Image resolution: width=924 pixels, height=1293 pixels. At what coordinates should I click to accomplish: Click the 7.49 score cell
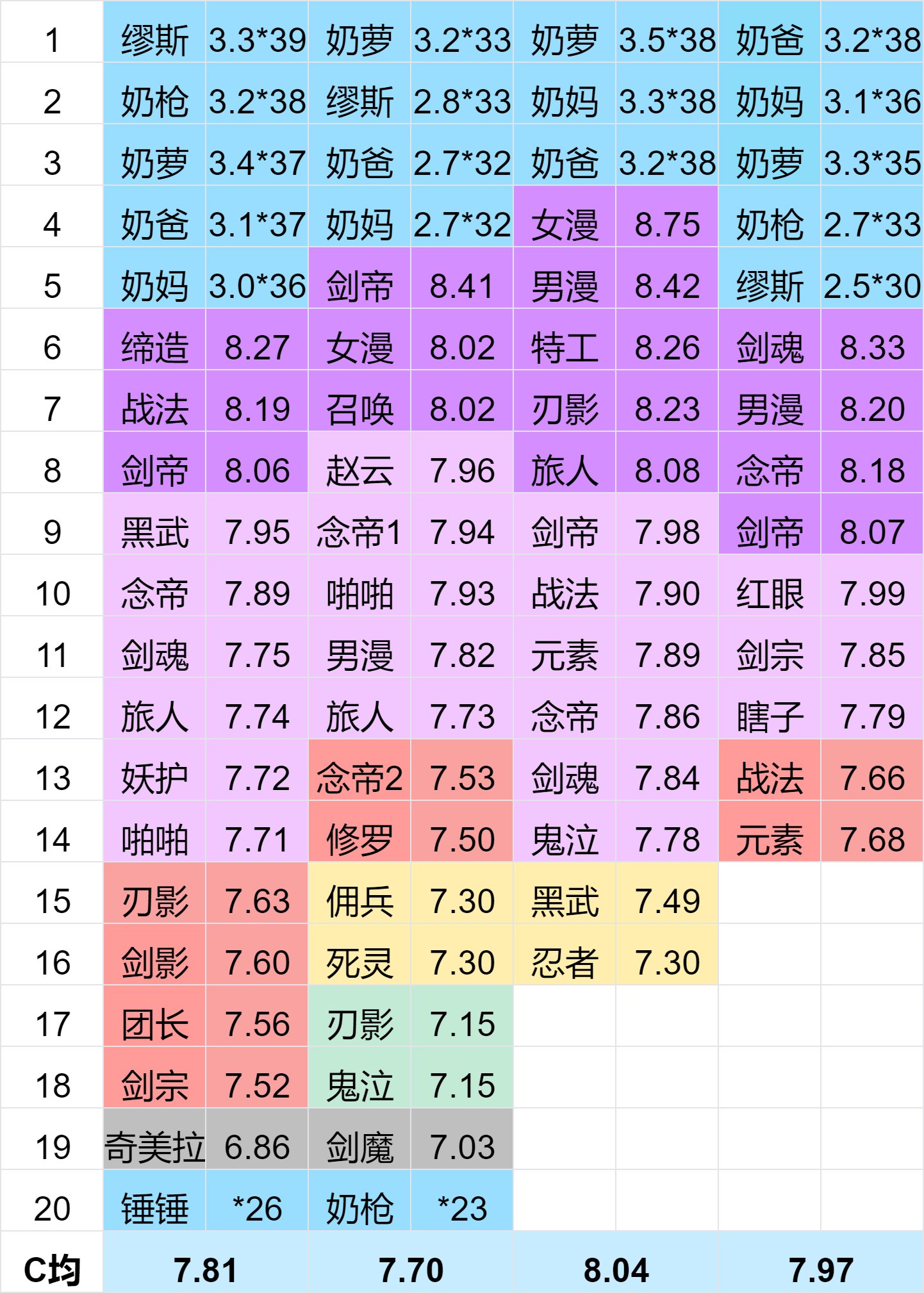667,893
